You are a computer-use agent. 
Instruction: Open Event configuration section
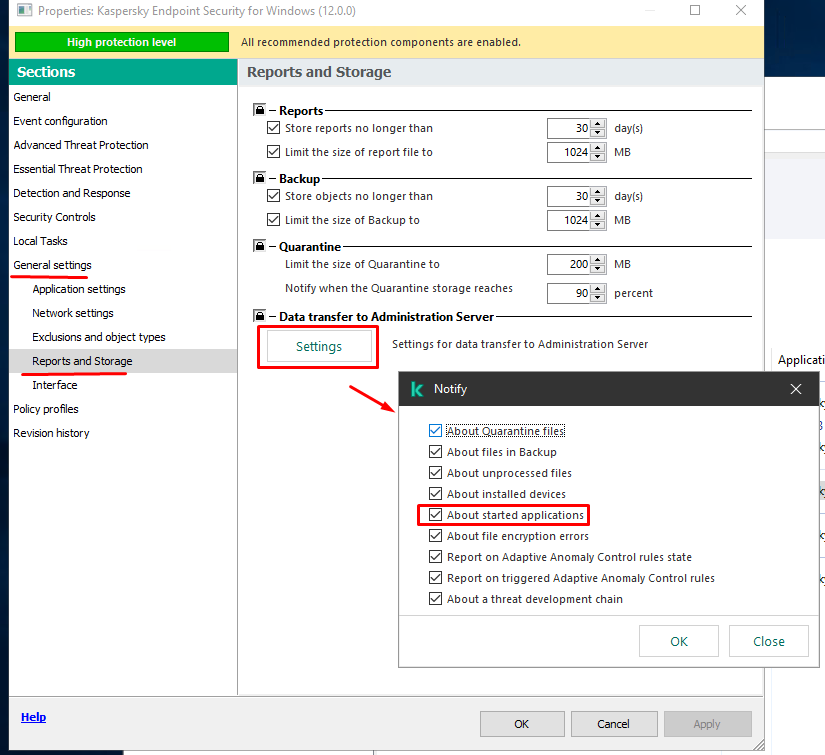click(x=60, y=121)
